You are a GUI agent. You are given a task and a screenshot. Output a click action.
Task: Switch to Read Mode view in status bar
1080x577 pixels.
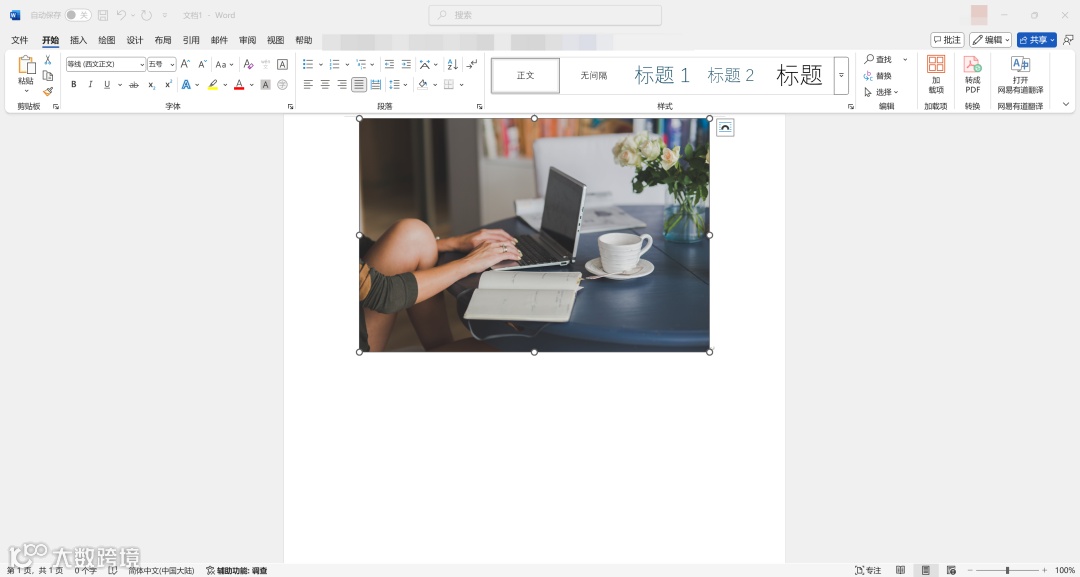[900, 570]
